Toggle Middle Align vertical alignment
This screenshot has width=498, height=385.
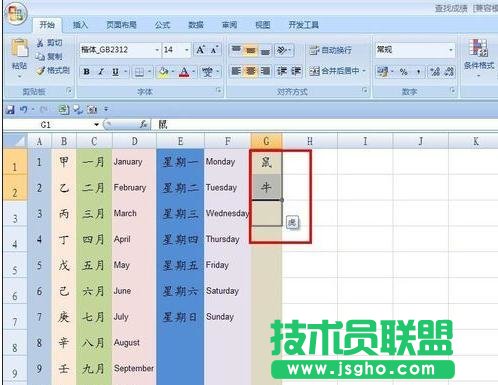coord(250,50)
